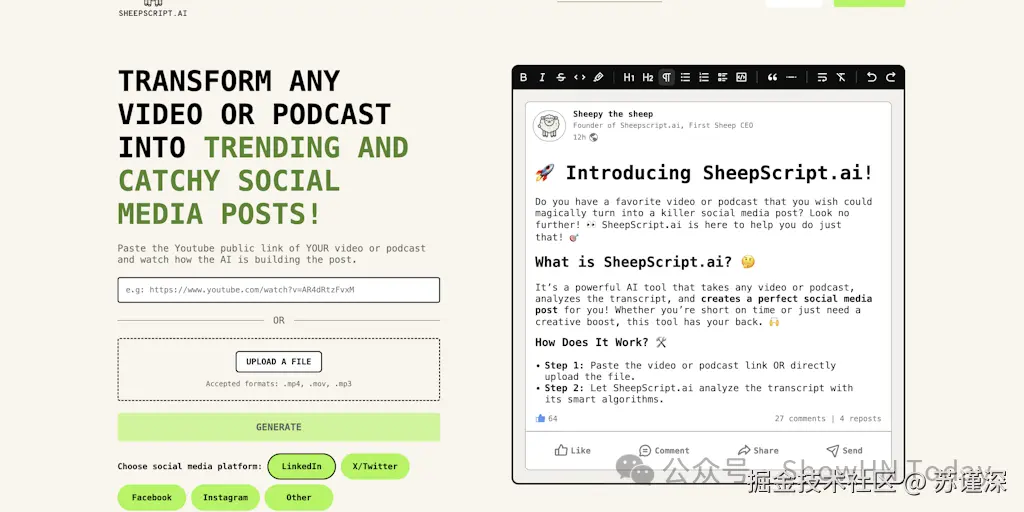Select the Other platform option
This screenshot has height=512, width=1024.
298,498
